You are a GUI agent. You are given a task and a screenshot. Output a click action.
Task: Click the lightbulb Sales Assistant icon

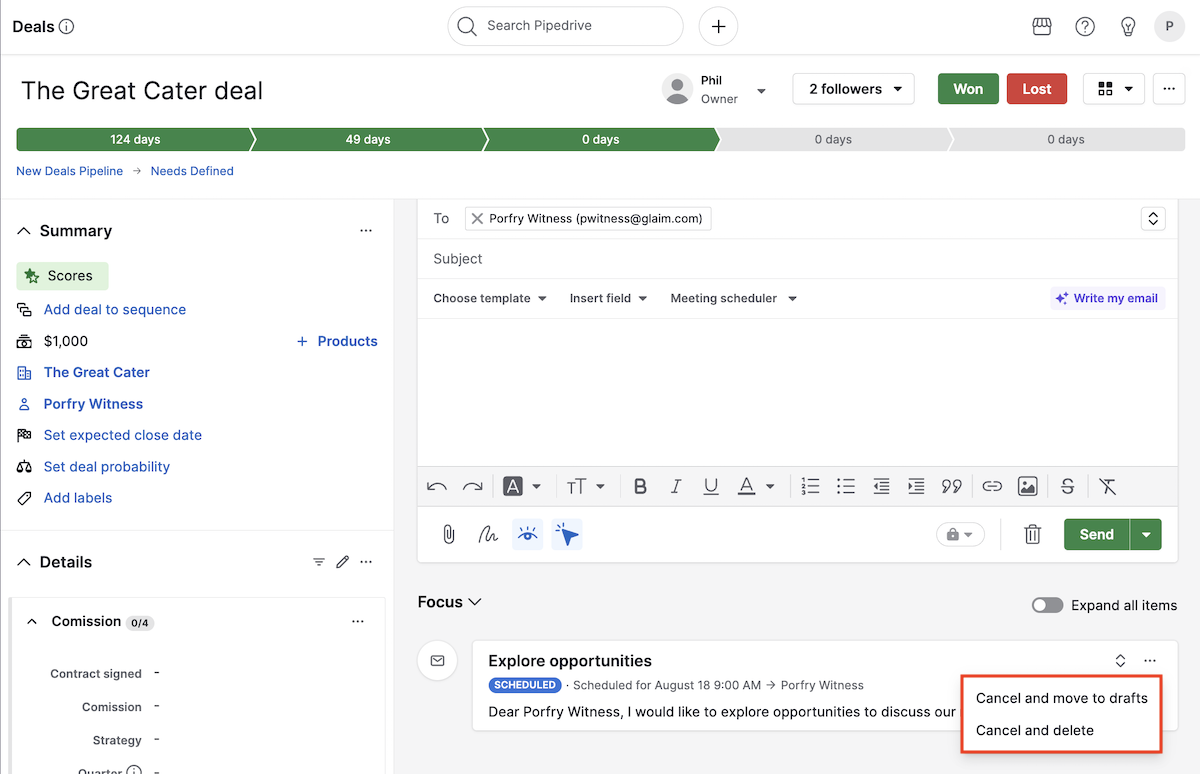[x=1128, y=27]
